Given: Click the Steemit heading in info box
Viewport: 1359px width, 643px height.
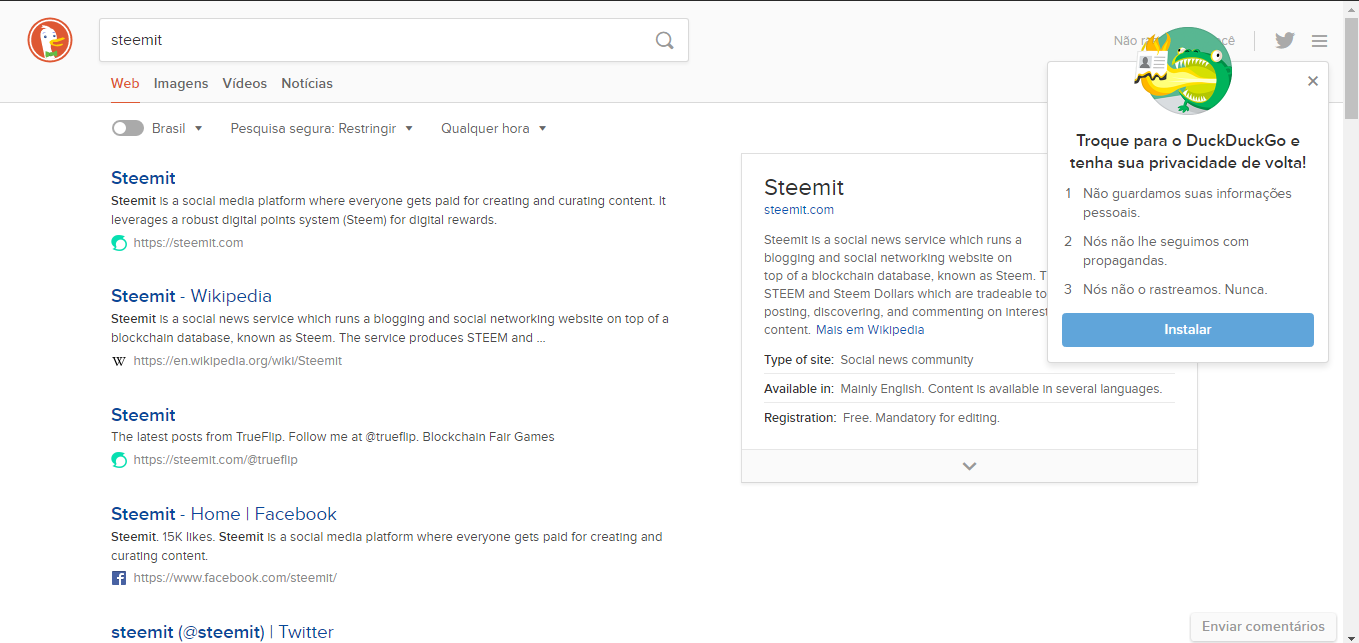Looking at the screenshot, I should tap(804, 187).
